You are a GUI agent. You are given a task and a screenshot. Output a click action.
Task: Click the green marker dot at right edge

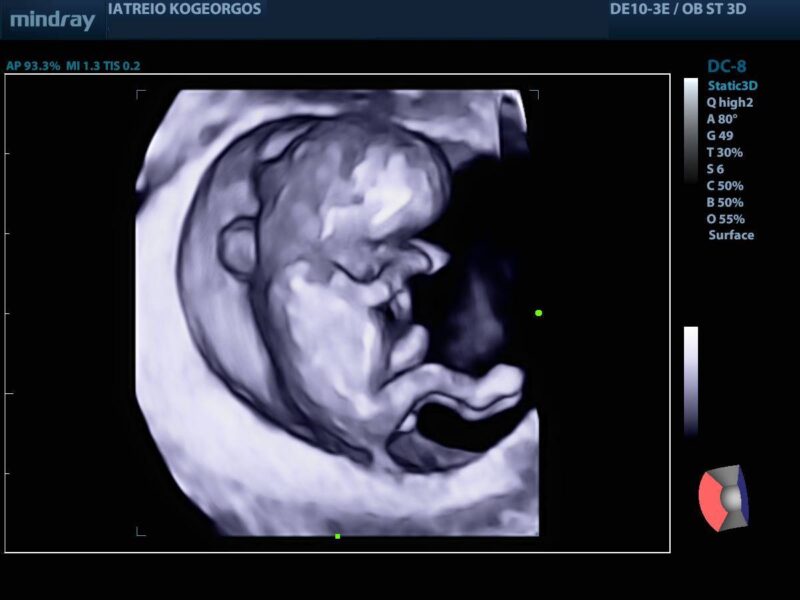point(538,313)
